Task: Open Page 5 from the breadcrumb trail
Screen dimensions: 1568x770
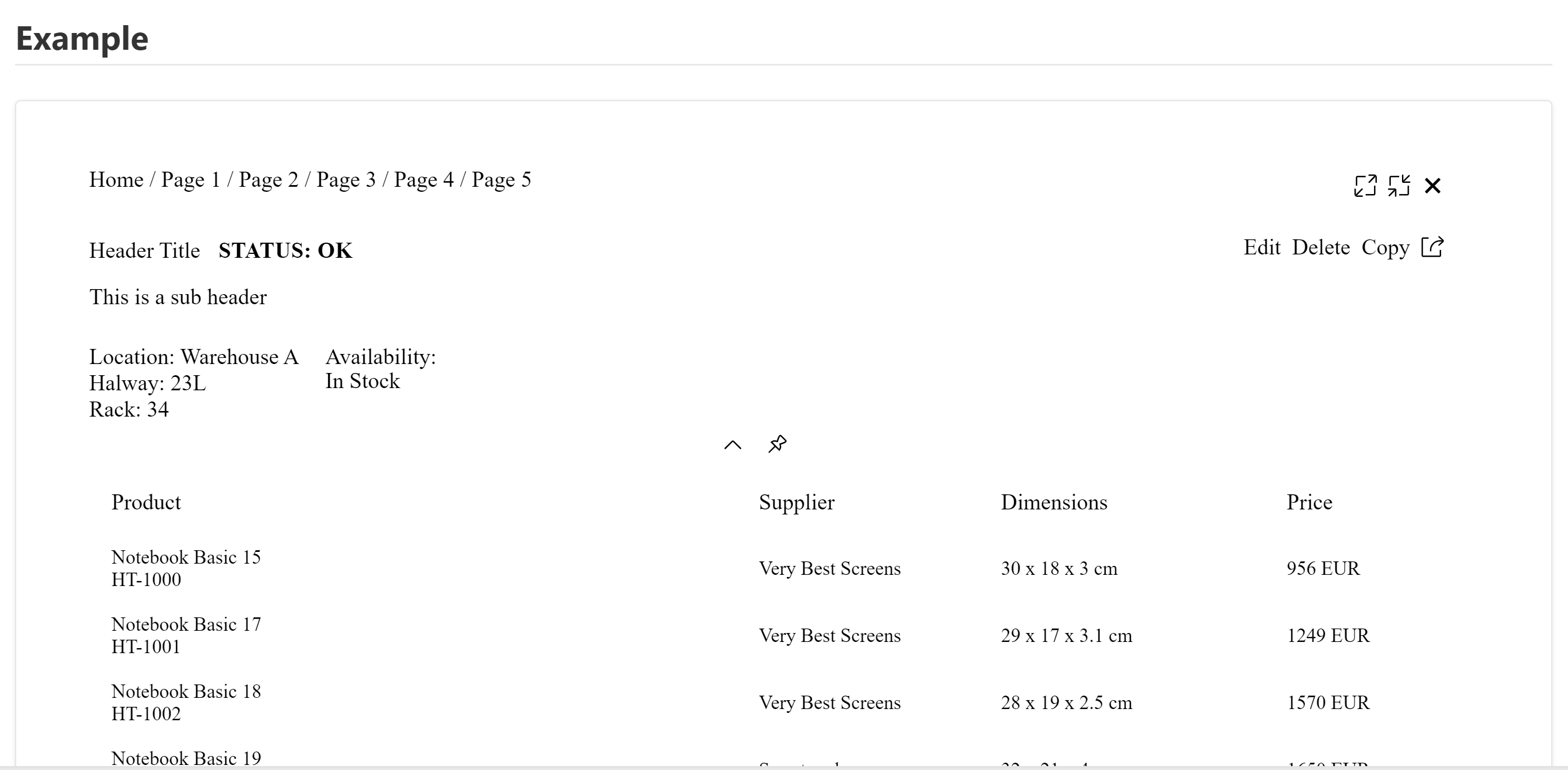Action: pyautogui.click(x=501, y=179)
